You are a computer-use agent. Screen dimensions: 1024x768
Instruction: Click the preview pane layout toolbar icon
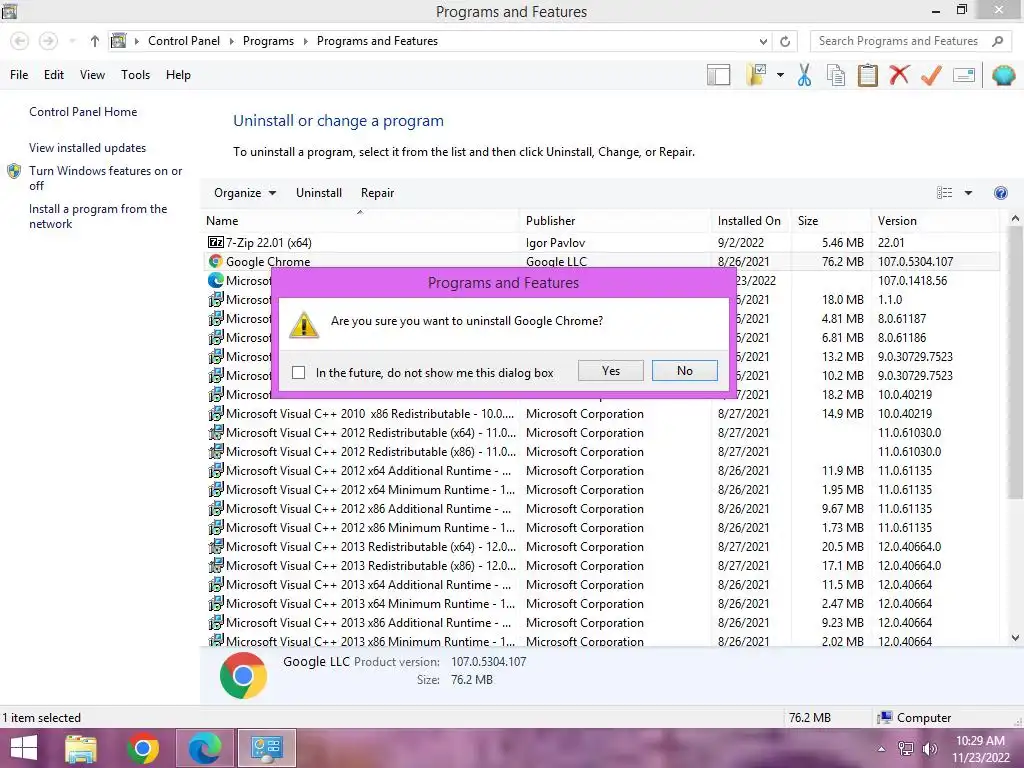pyautogui.click(x=718, y=75)
